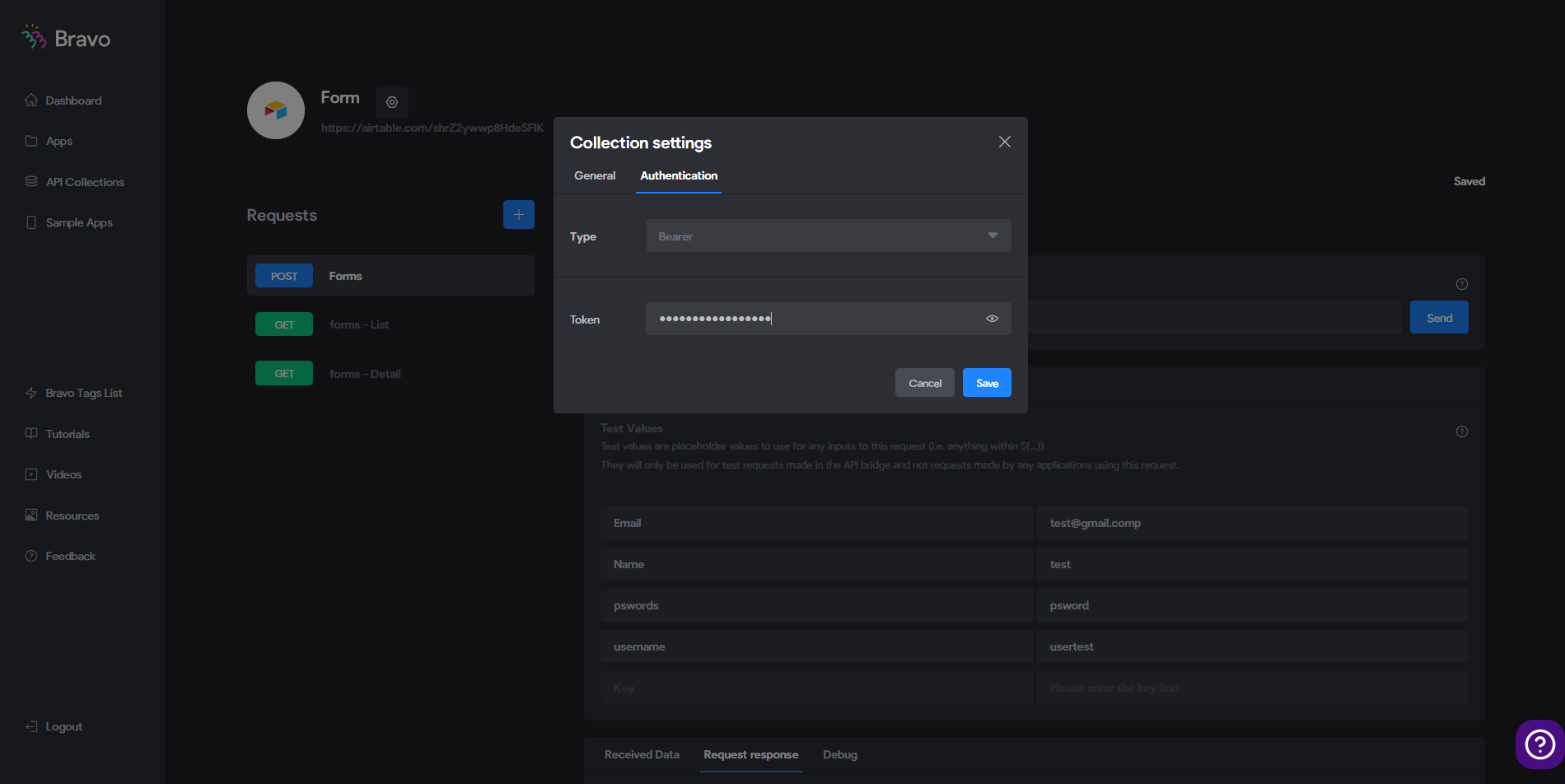Open the airtable.com form URL link

coord(432,128)
